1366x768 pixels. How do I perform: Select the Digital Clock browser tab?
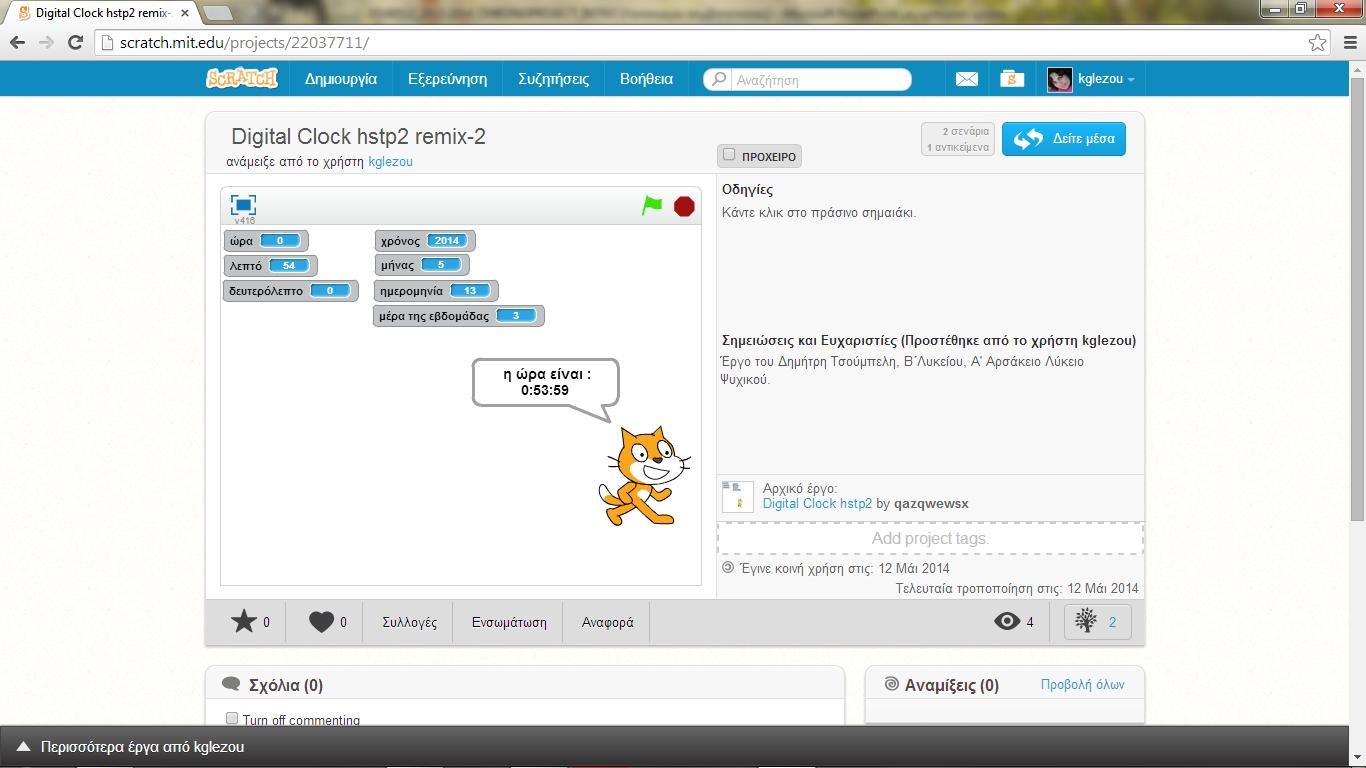(x=103, y=13)
